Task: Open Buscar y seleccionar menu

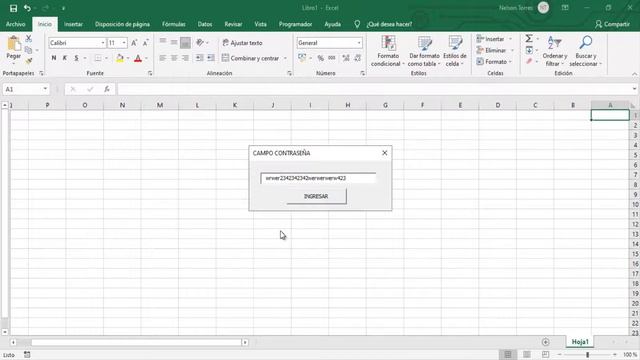Action: (585, 51)
